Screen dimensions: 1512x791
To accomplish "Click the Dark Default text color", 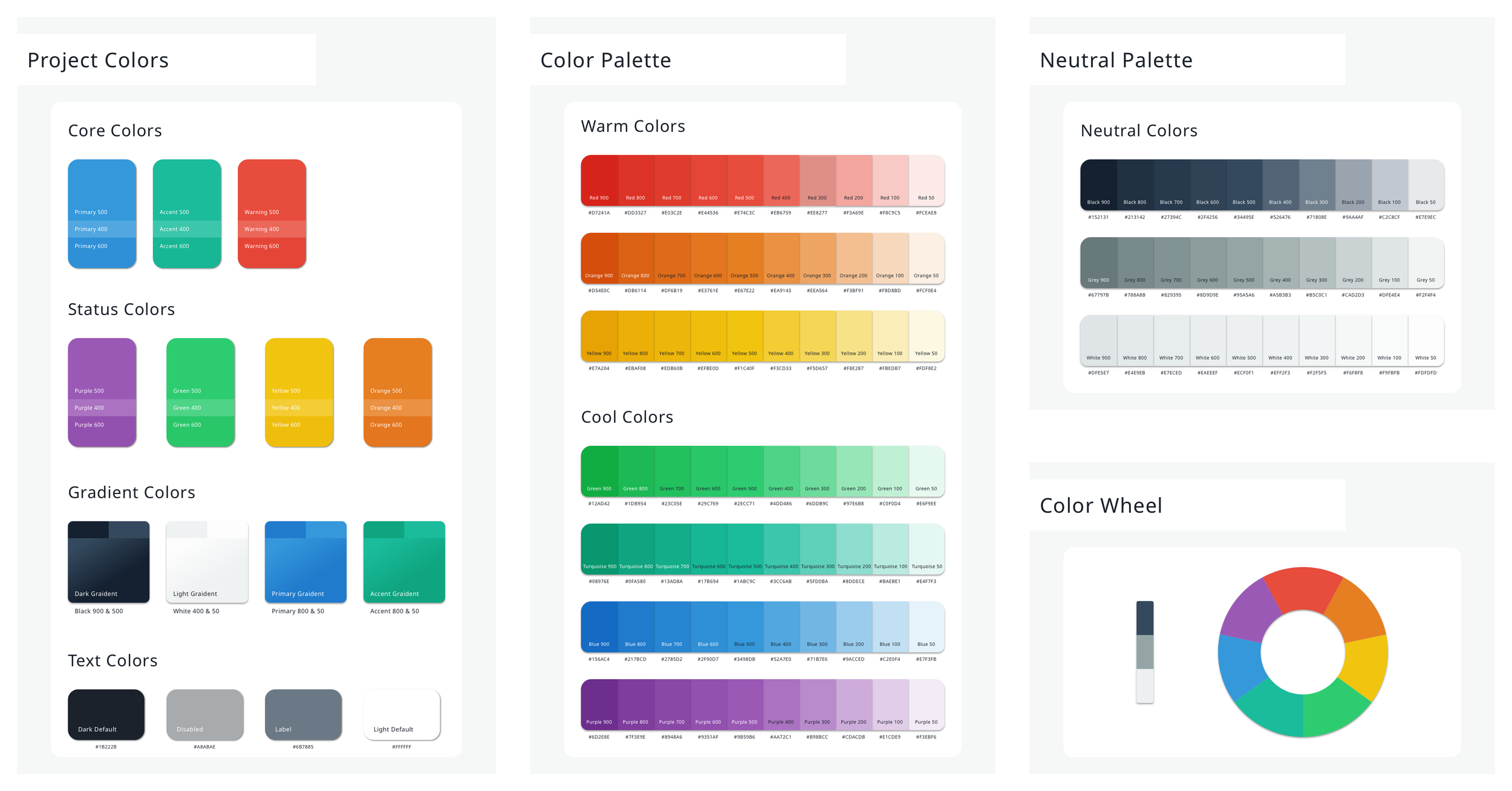I will point(106,714).
